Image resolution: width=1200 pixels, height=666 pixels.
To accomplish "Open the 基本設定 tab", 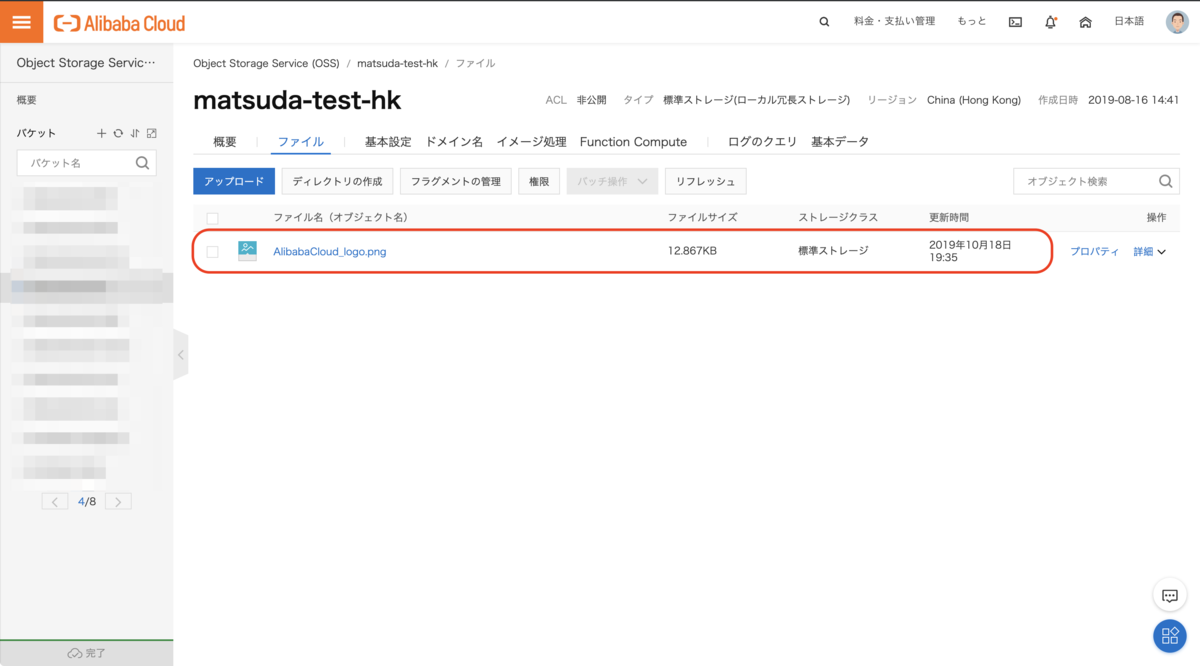I will click(388, 142).
